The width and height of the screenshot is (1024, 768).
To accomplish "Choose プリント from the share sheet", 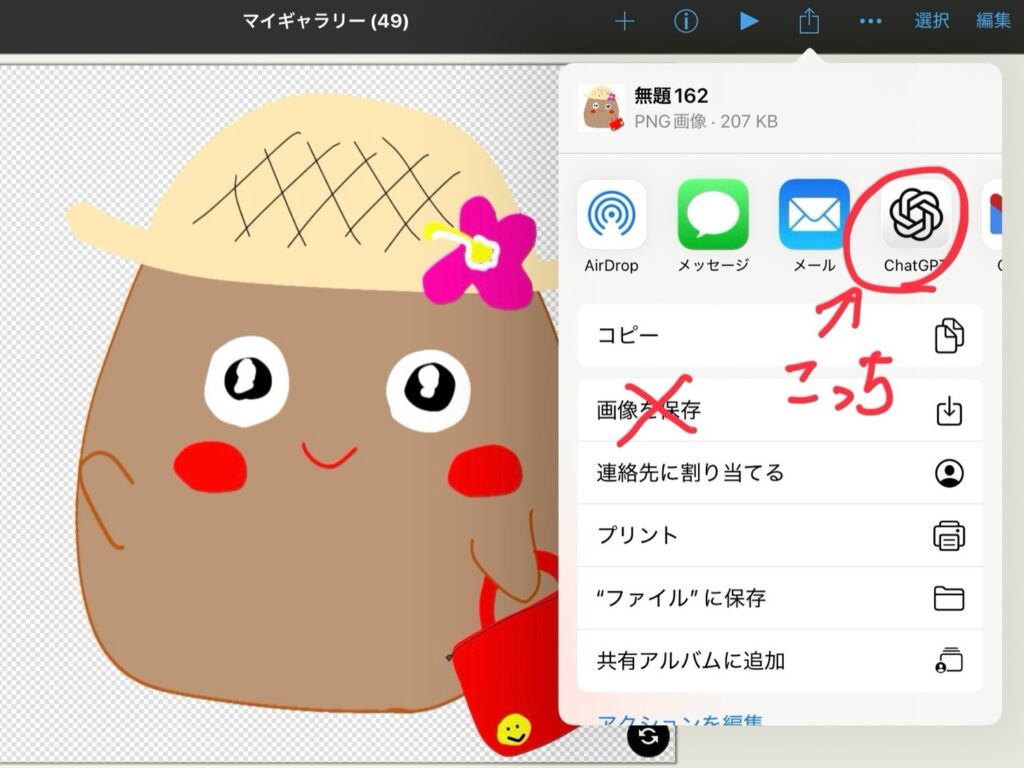I will [x=780, y=535].
